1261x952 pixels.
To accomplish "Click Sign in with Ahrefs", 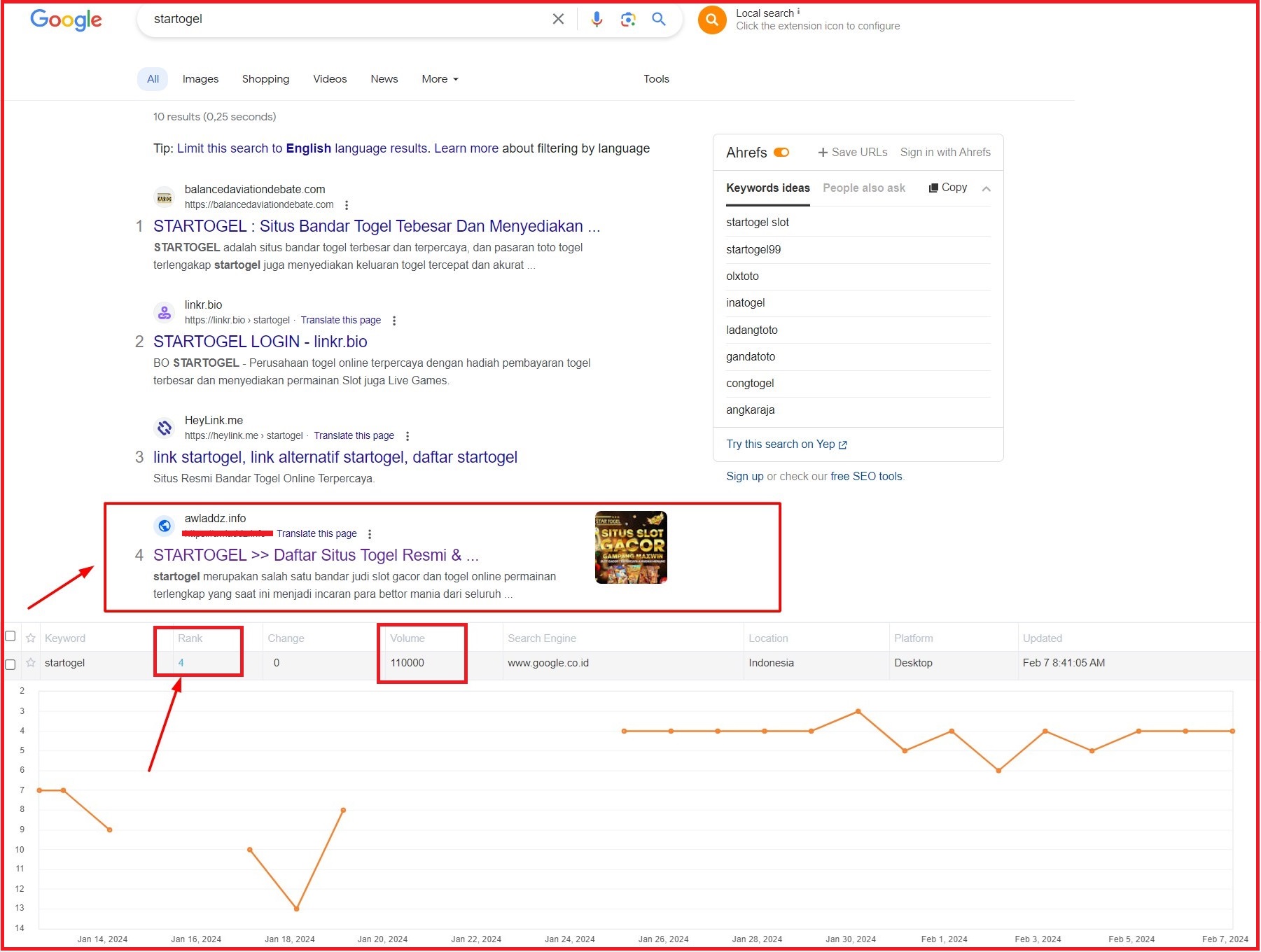I will 945,153.
